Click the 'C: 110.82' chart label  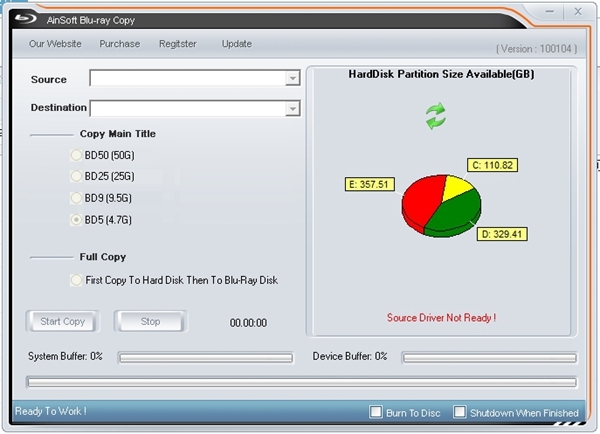(492, 165)
